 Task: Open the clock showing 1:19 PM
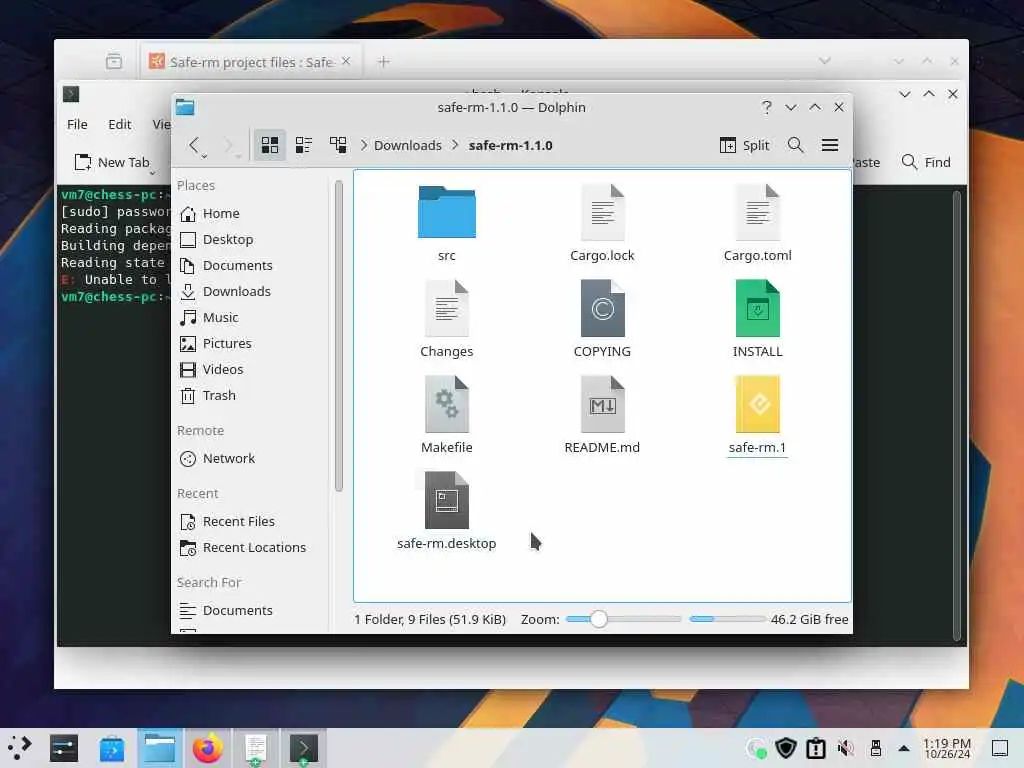[947, 748]
